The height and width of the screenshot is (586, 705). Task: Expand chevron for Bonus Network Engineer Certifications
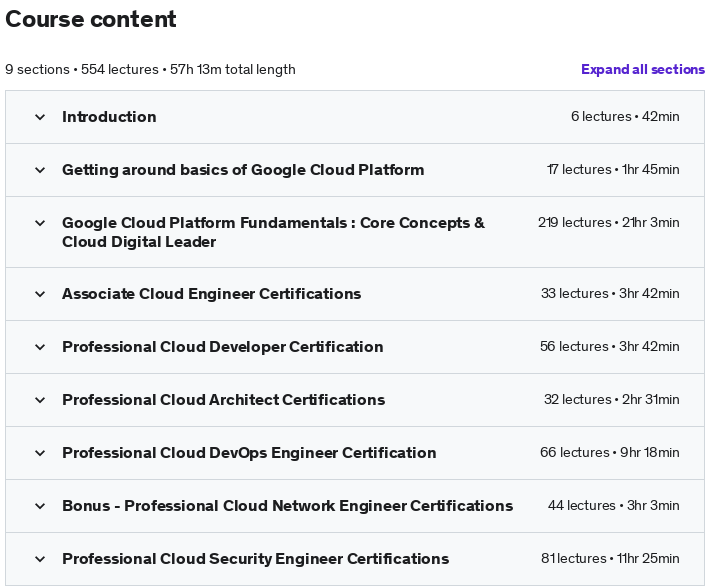tap(40, 506)
